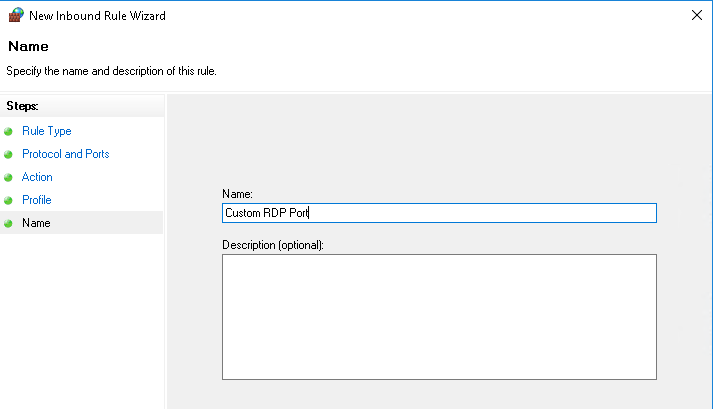Click the 'Name:' label above the input
This screenshot has width=713, height=409.
pos(237,193)
